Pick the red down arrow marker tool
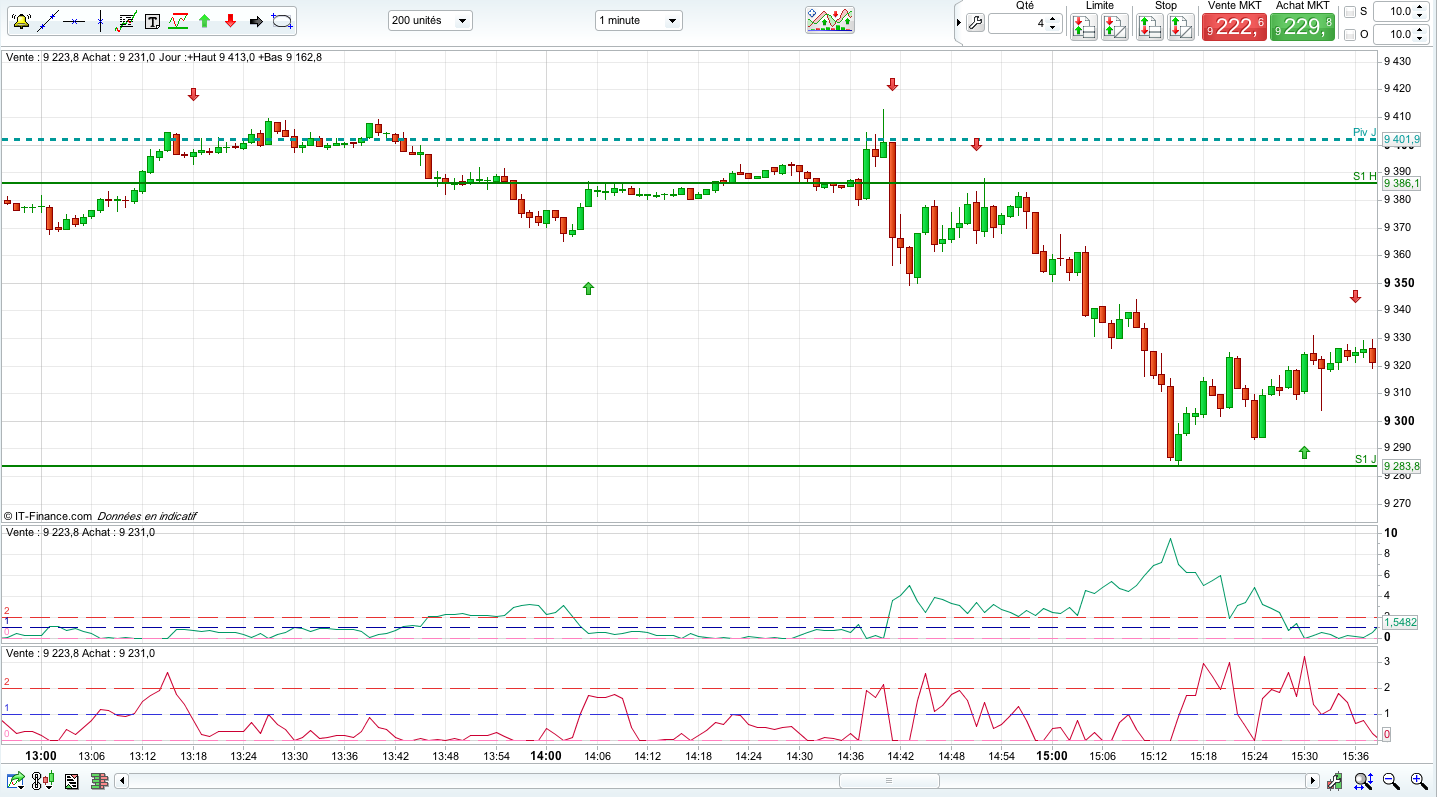This screenshot has width=1437, height=797. pyautogui.click(x=230, y=20)
